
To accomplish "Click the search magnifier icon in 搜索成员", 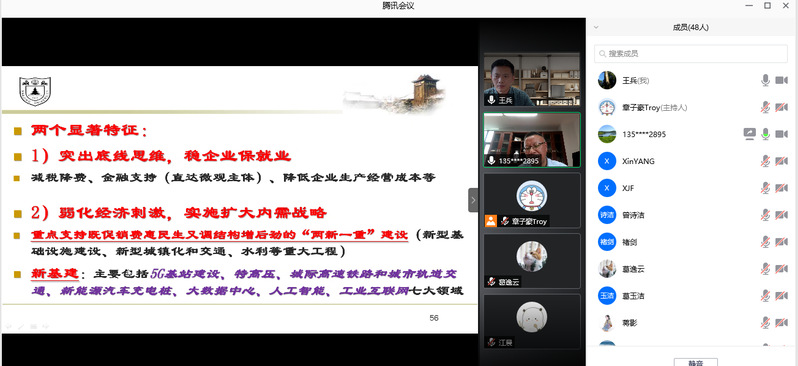I will [x=603, y=53].
